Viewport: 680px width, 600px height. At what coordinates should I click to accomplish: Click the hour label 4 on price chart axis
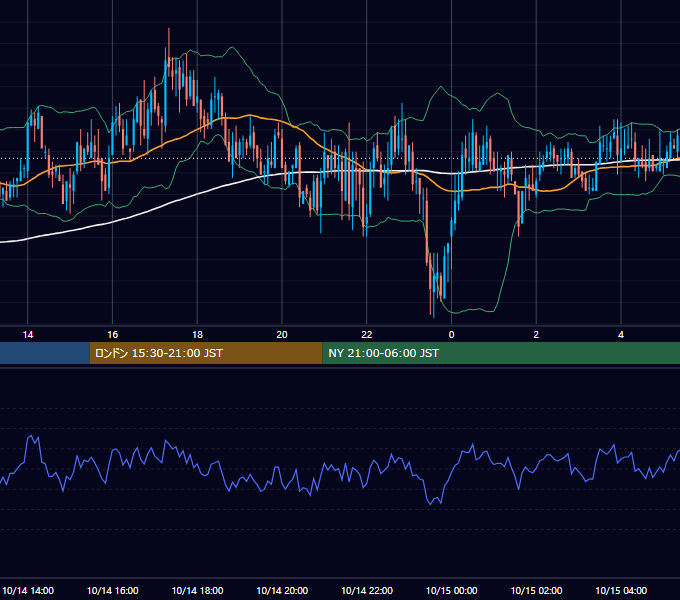click(621, 334)
